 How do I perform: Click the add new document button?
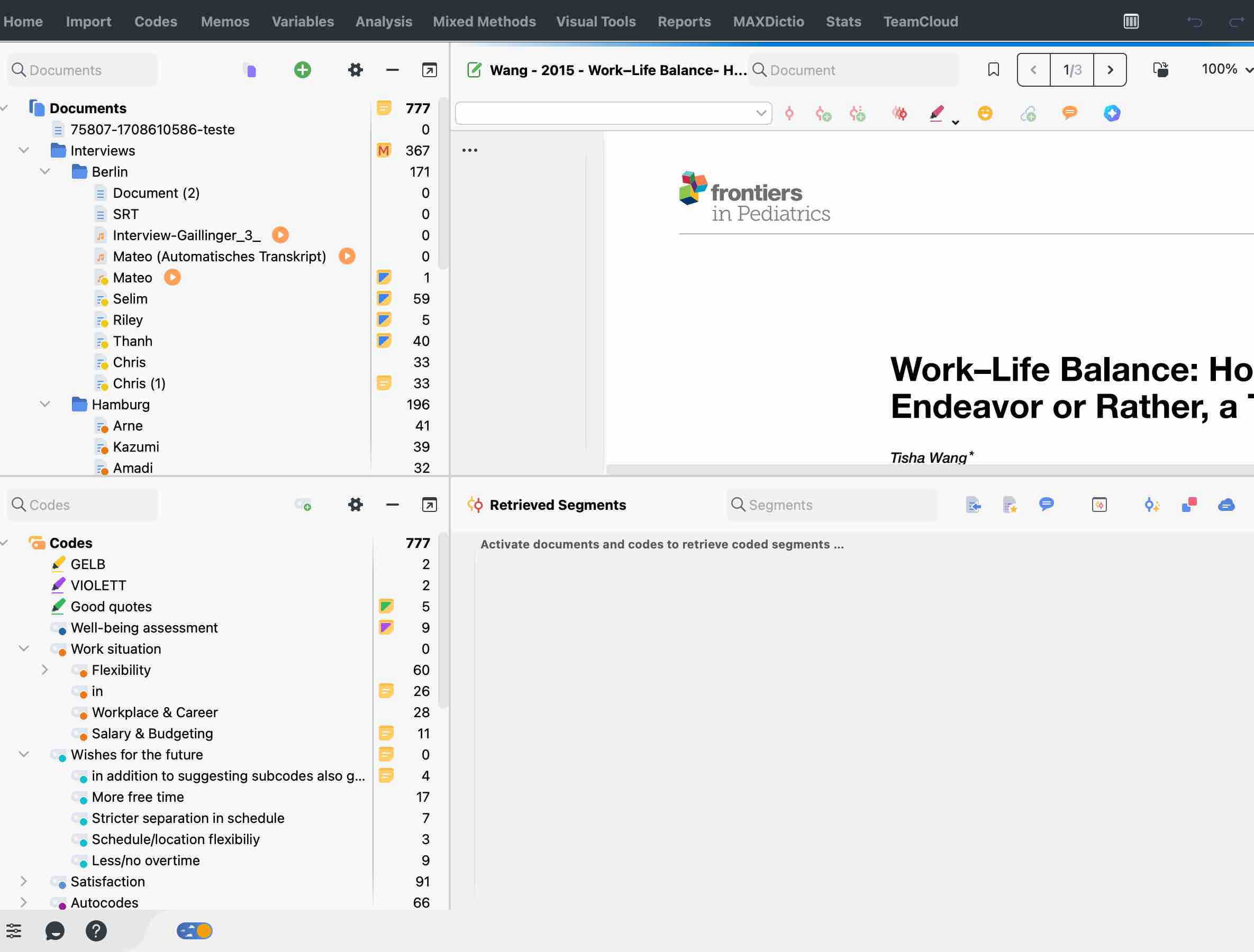click(303, 69)
